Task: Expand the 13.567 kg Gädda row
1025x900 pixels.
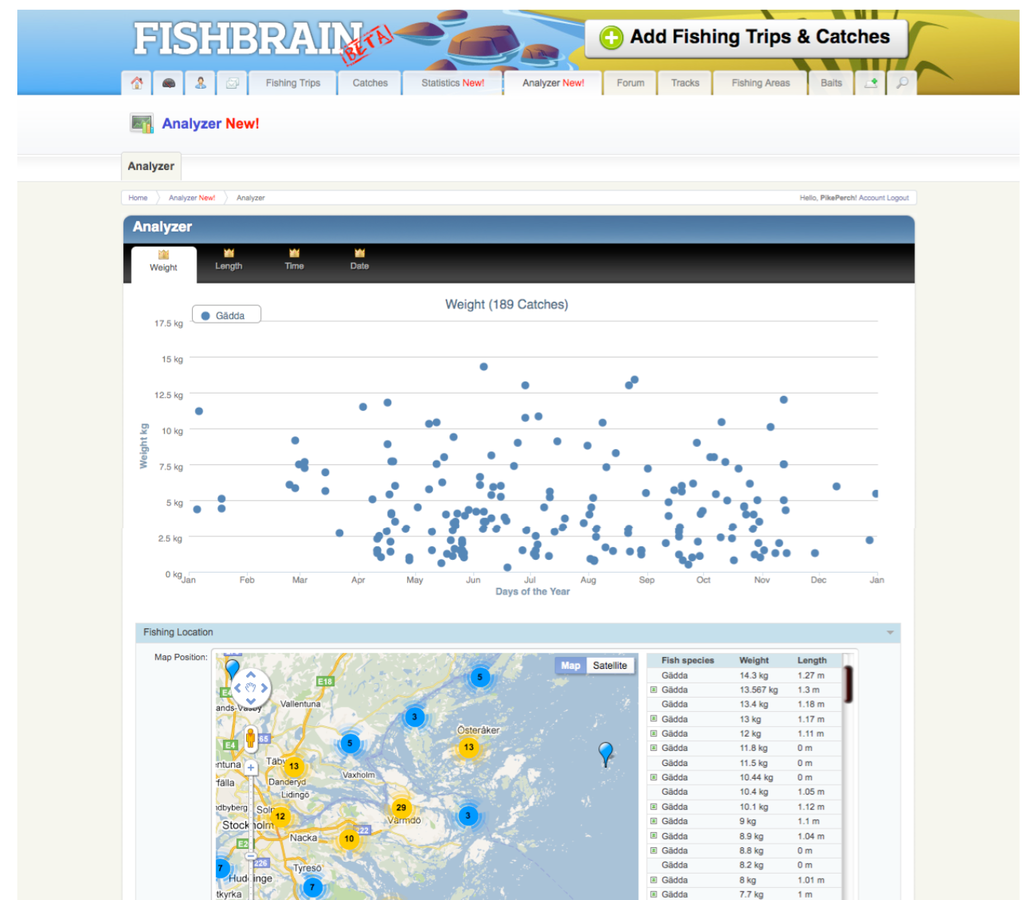Action: [654, 690]
